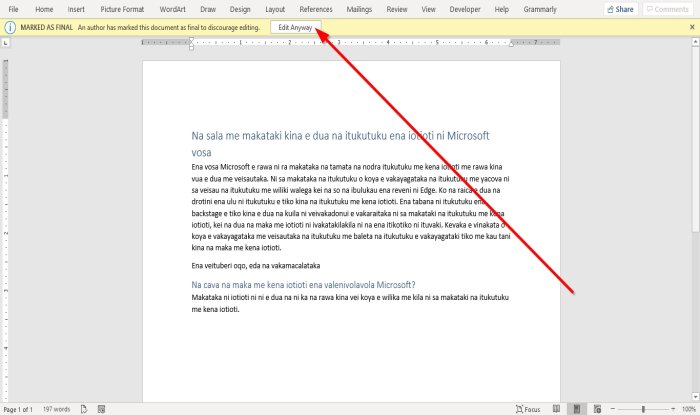Viewport: 700px width, 415px height.
Task: Switch to the Mailings tab
Action: (359, 9)
